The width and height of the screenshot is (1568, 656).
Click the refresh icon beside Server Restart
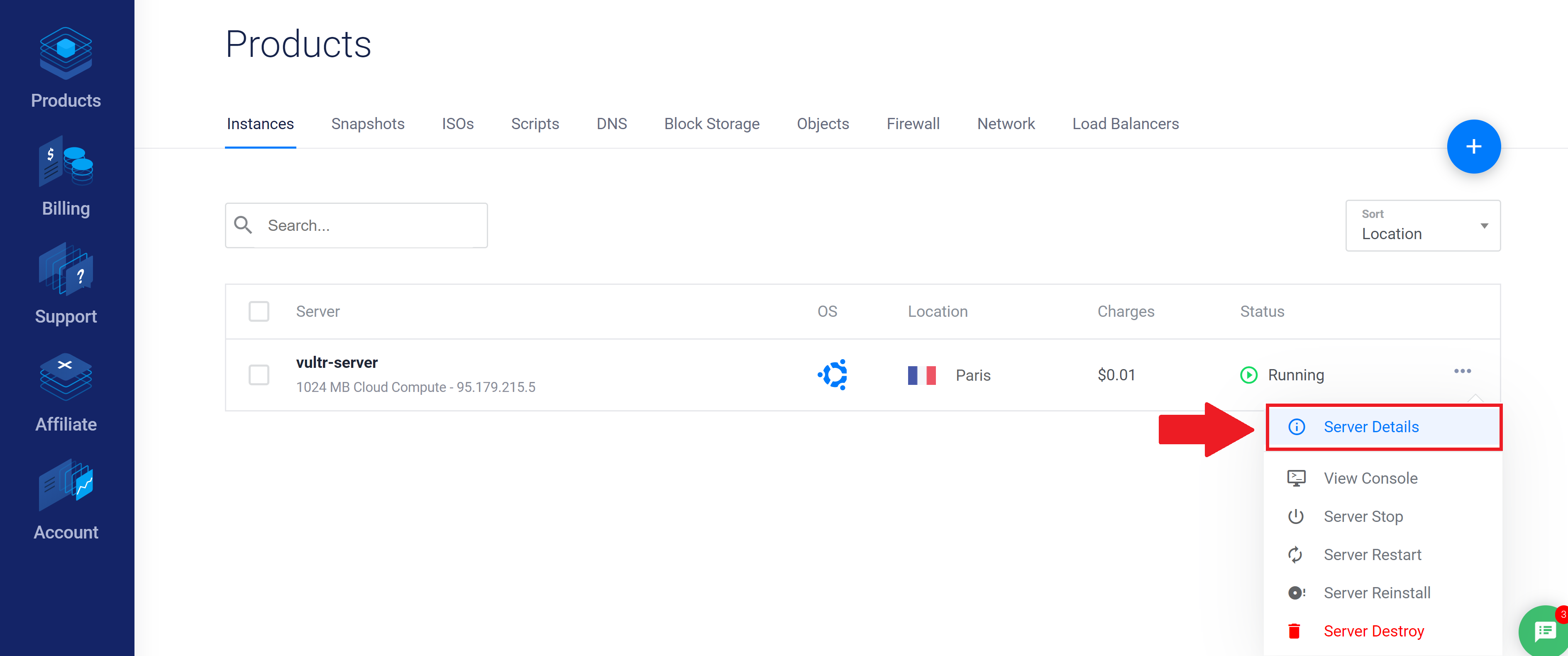(1295, 555)
